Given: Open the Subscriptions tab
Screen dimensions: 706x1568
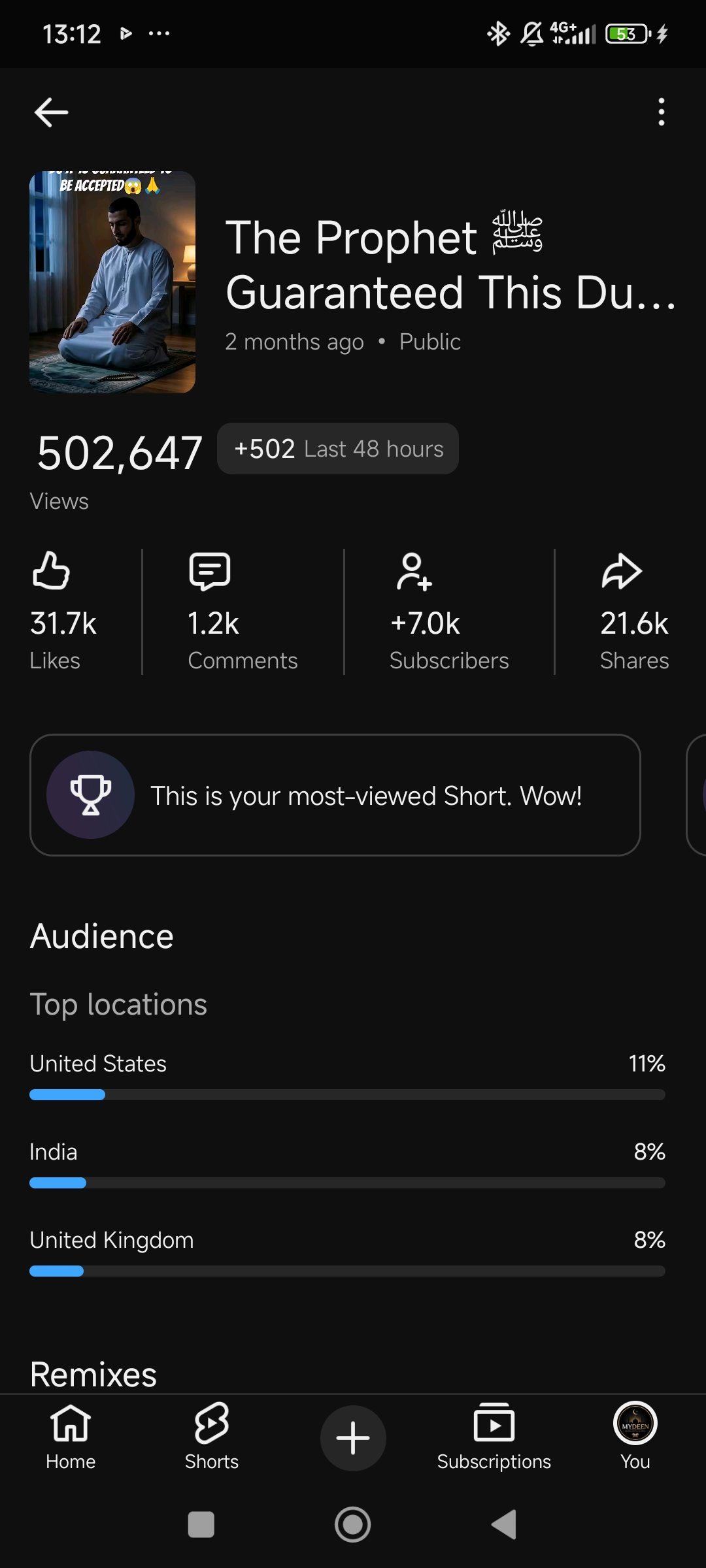Looking at the screenshot, I should (x=494, y=1437).
